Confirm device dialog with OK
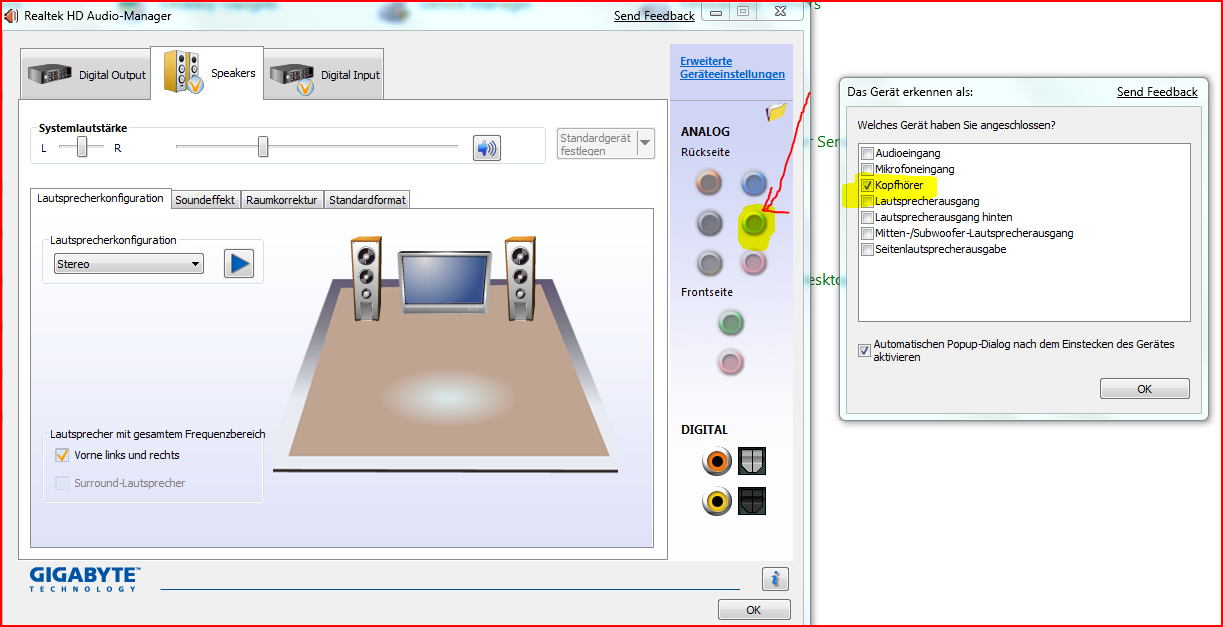This screenshot has width=1223, height=627. tap(1144, 389)
